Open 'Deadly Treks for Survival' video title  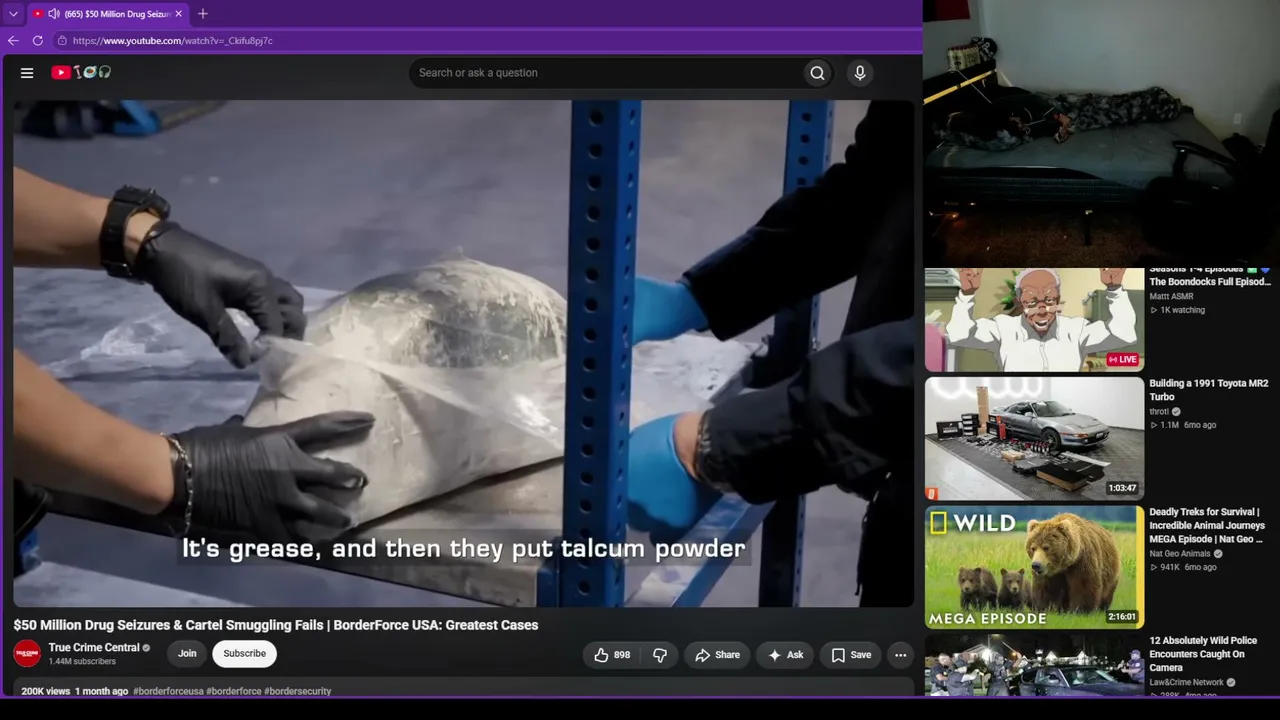[1208, 526]
